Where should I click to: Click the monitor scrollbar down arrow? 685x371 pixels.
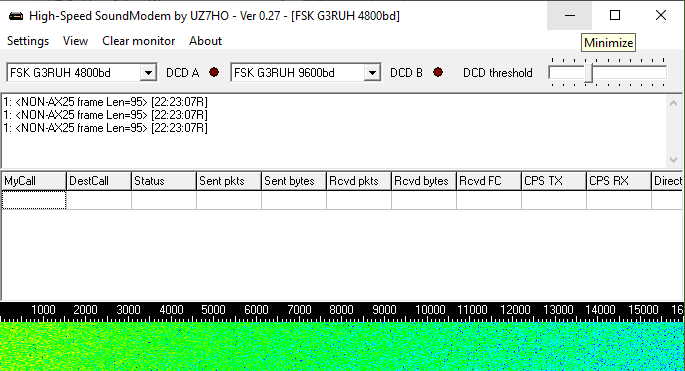[673, 160]
